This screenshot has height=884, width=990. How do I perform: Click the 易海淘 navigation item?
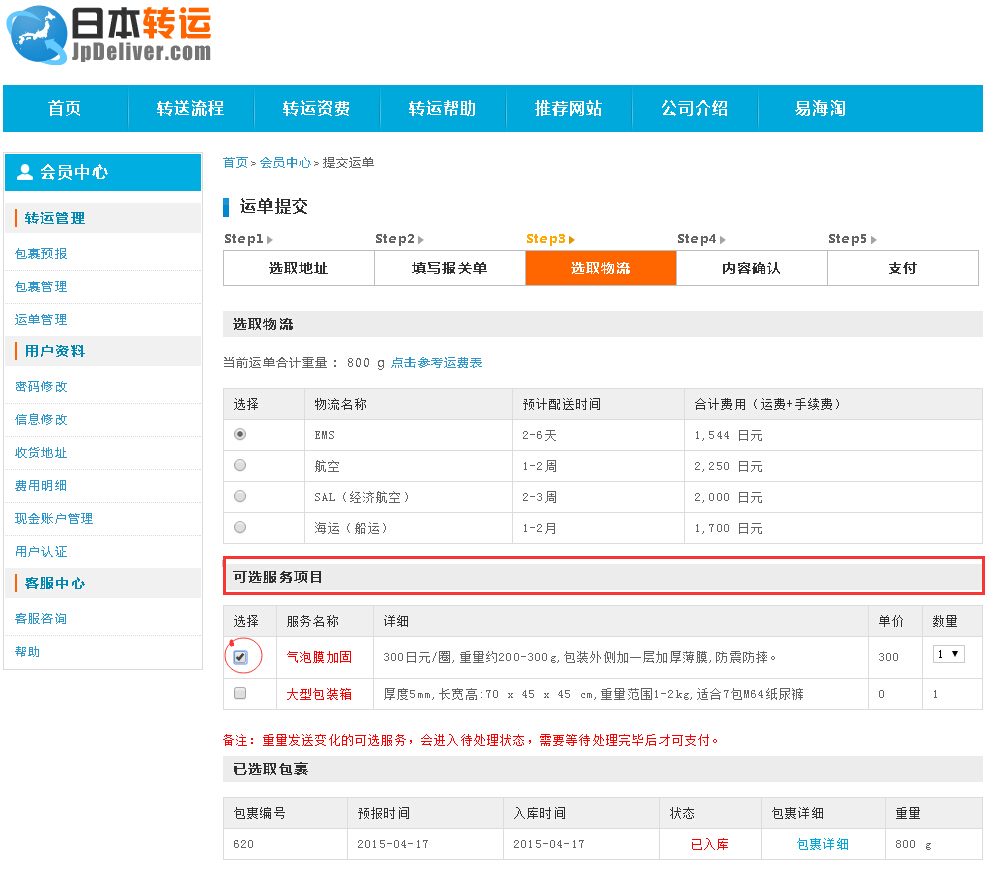pyautogui.click(x=820, y=109)
